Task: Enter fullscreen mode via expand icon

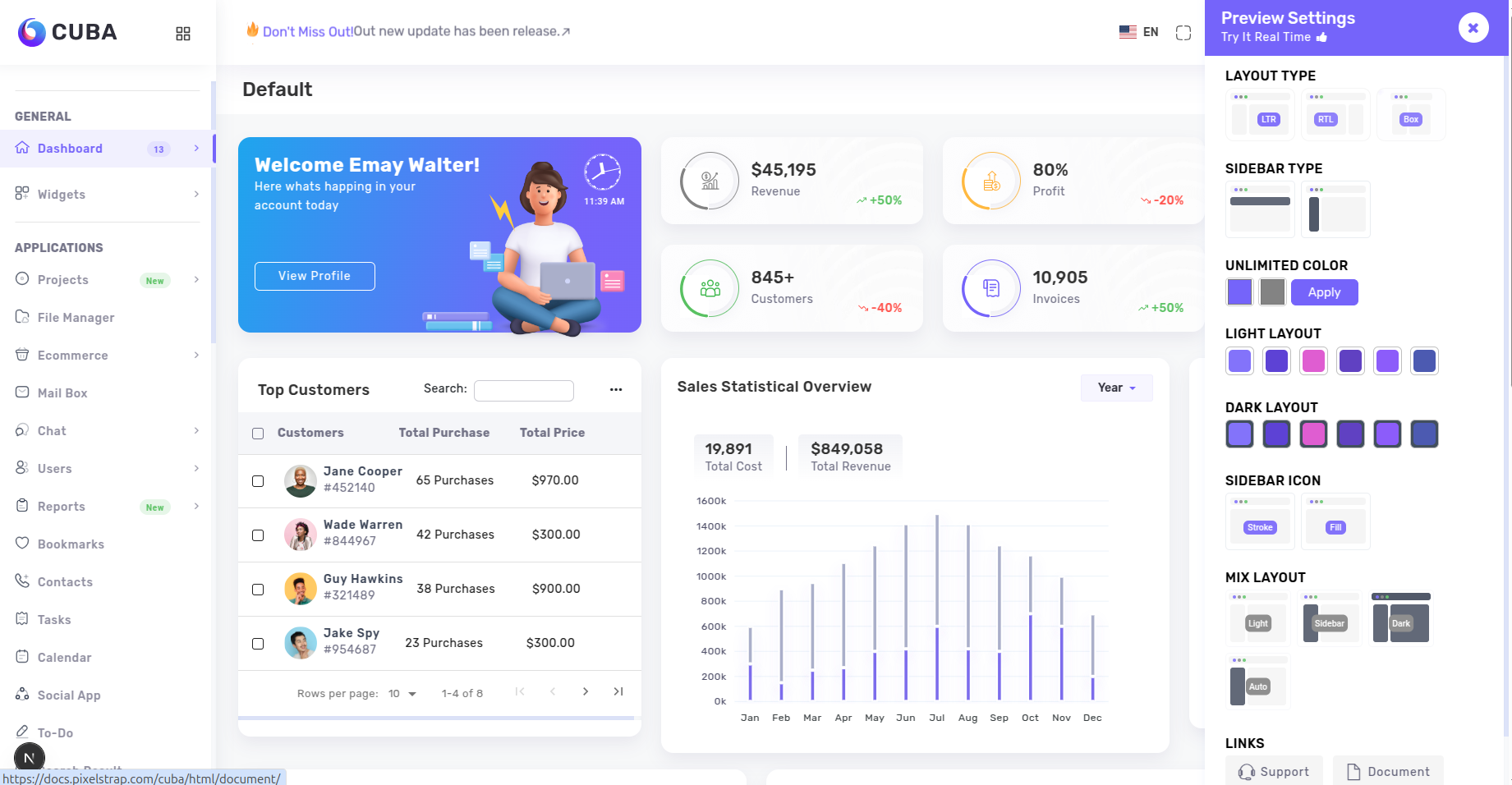Action: point(1183,33)
